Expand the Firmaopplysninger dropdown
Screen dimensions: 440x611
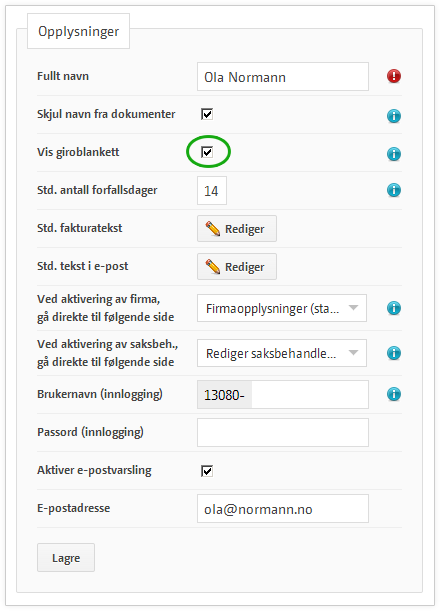(x=282, y=308)
